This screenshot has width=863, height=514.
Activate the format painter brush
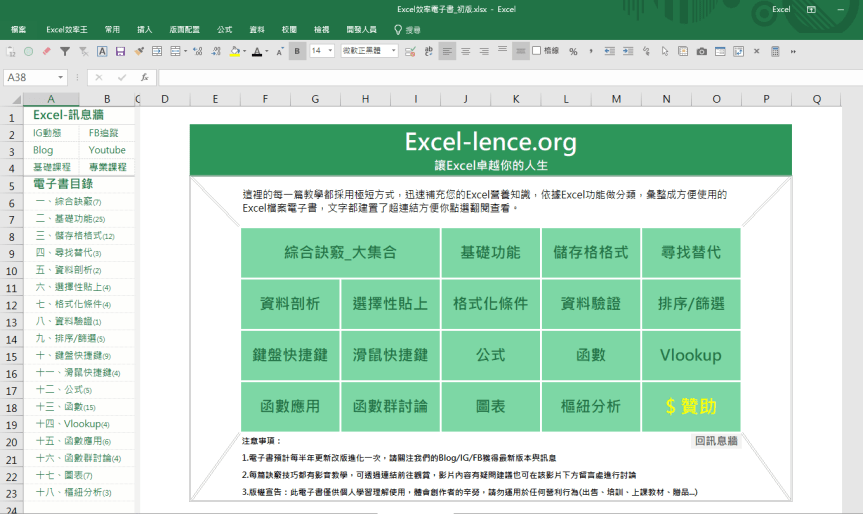tap(139, 51)
